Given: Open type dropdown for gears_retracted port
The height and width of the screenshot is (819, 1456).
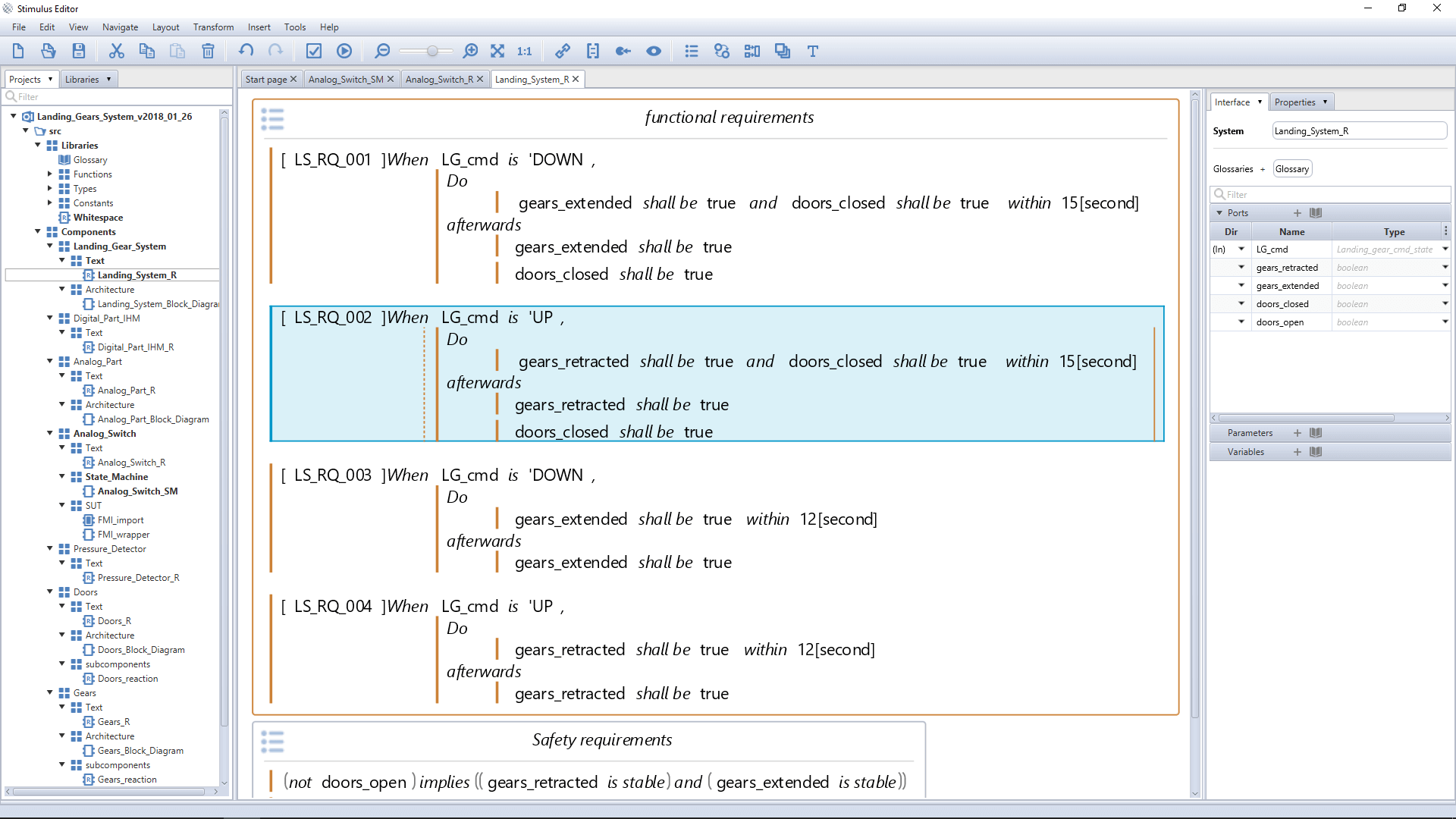Looking at the screenshot, I should 1445,267.
